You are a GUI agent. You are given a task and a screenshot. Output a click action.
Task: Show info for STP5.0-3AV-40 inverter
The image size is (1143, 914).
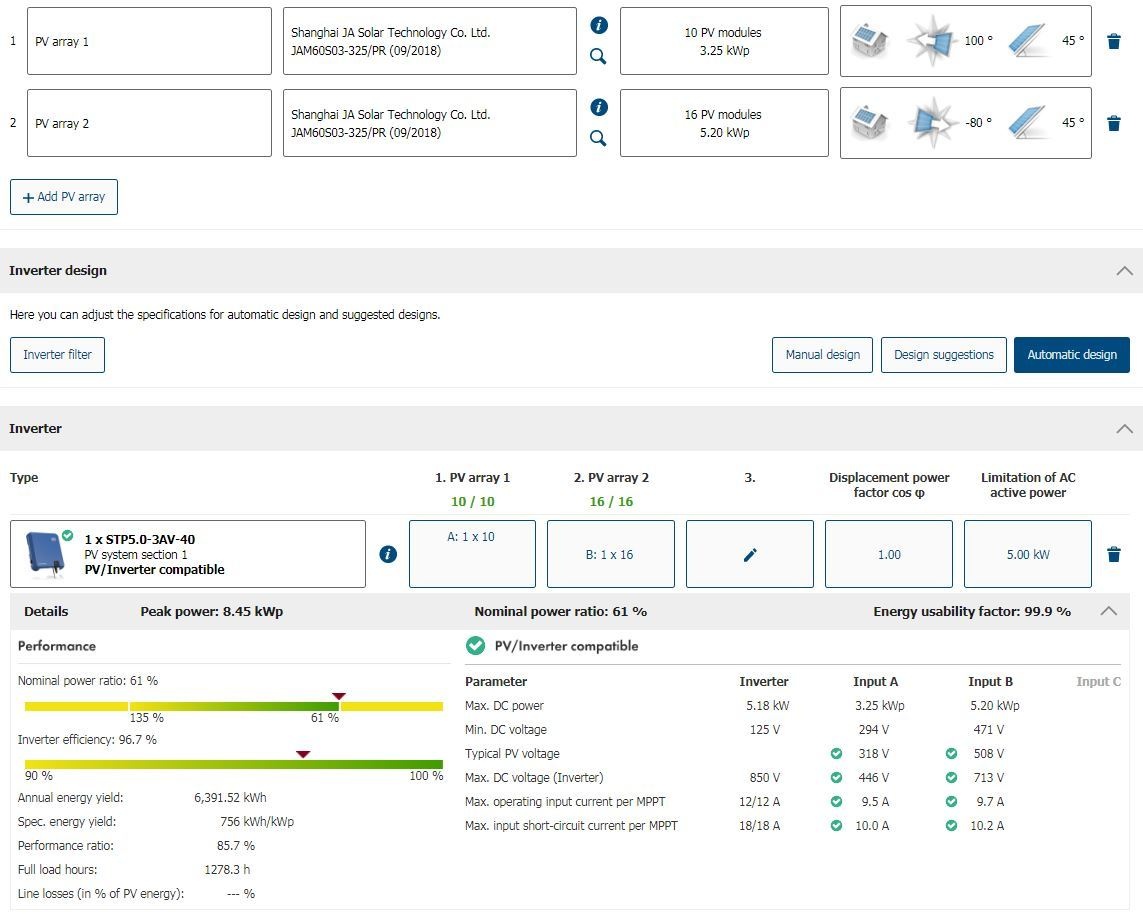pyautogui.click(x=388, y=554)
